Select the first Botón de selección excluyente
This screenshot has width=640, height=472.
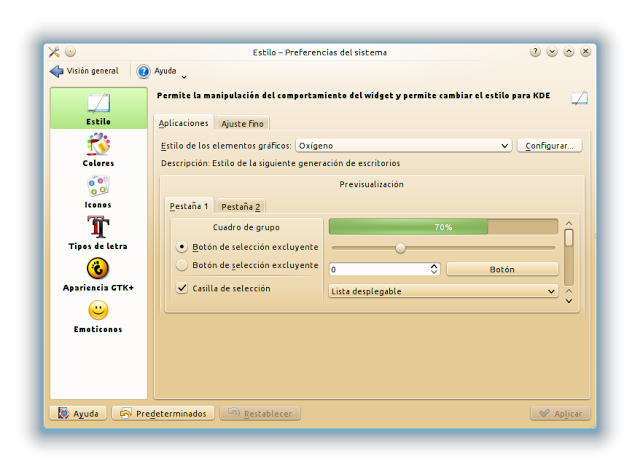pos(182,246)
